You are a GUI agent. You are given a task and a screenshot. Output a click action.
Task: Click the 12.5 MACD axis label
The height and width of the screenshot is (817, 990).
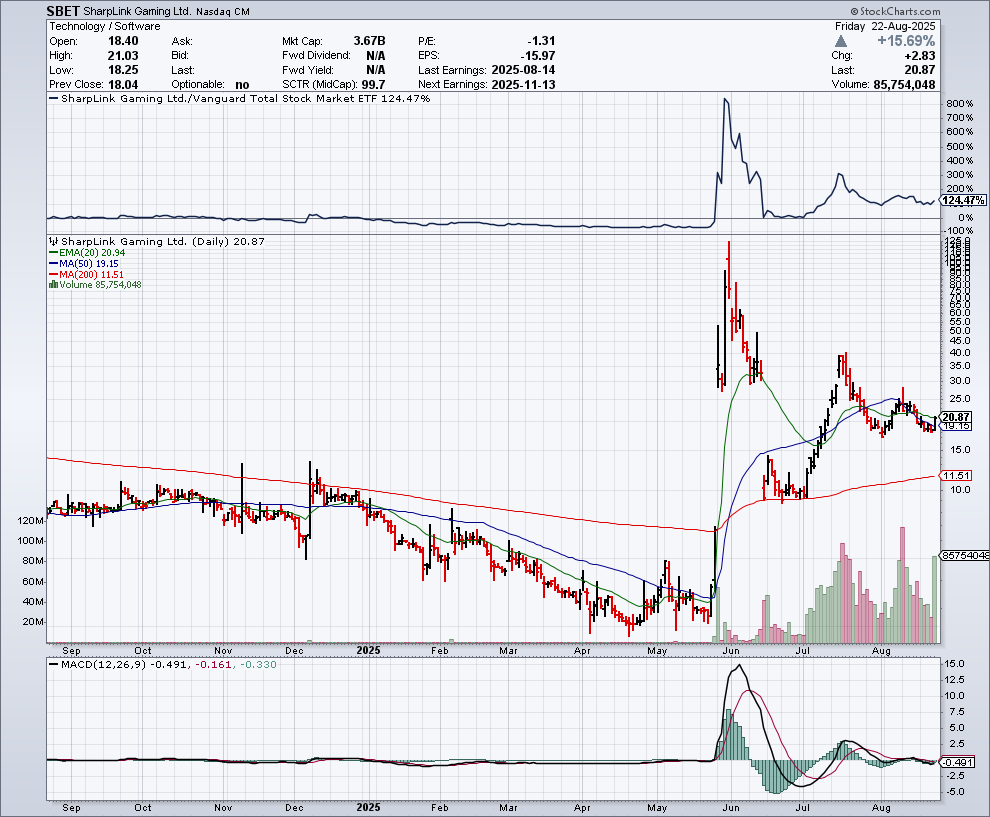pos(955,679)
